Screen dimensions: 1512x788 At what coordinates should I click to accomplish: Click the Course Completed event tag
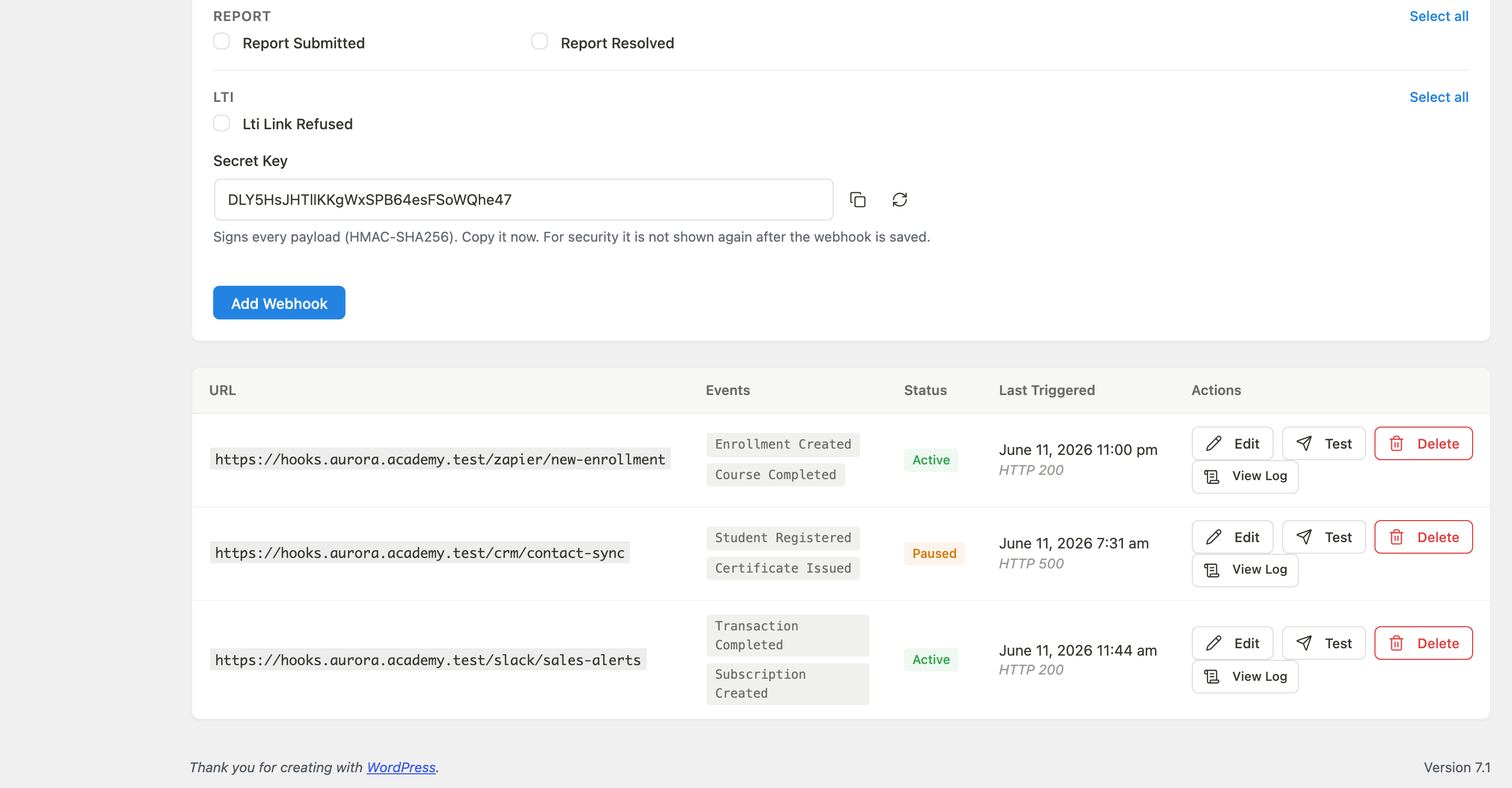(x=775, y=474)
